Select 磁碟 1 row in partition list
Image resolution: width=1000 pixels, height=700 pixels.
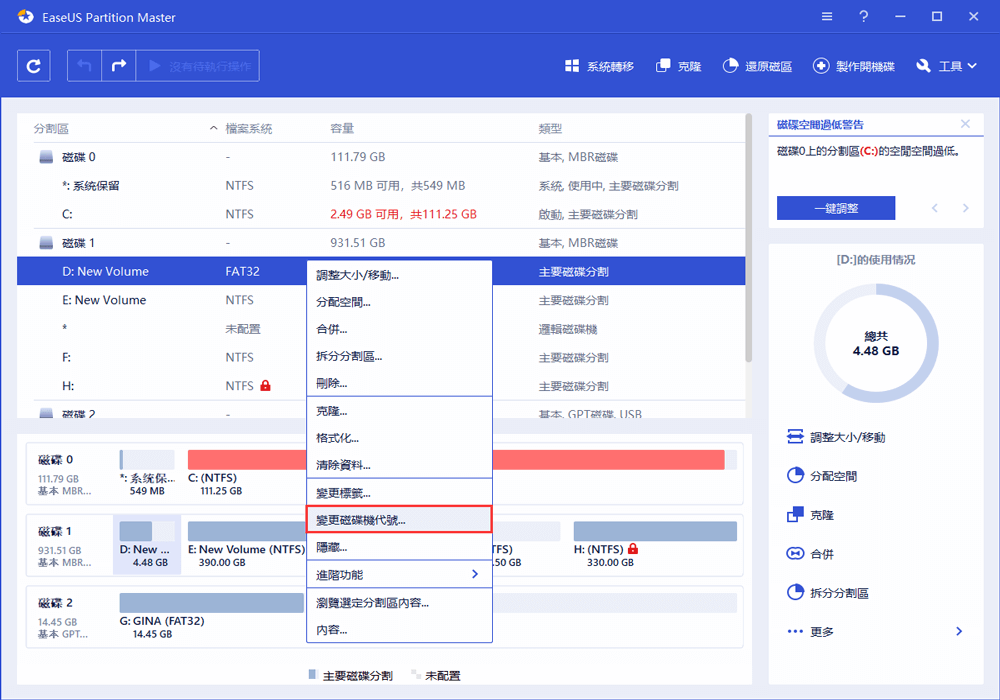pyautogui.click(x=381, y=243)
